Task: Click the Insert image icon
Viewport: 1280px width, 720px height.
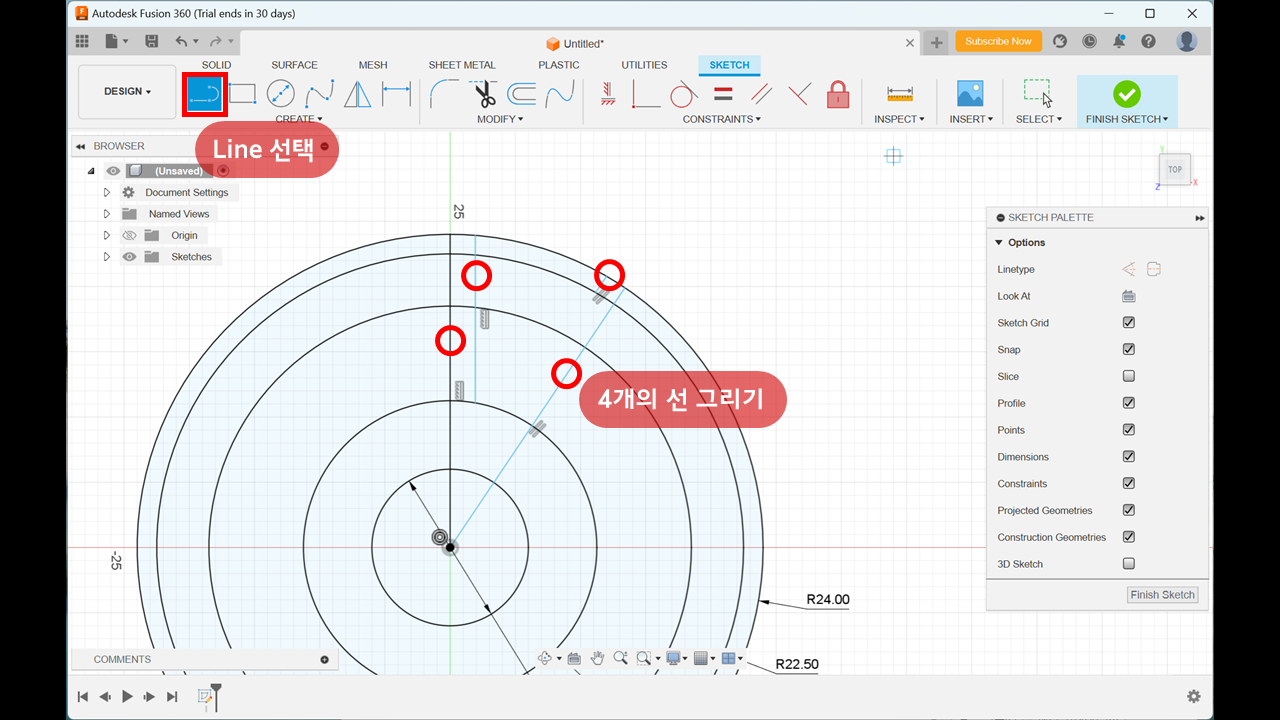Action: pos(970,94)
